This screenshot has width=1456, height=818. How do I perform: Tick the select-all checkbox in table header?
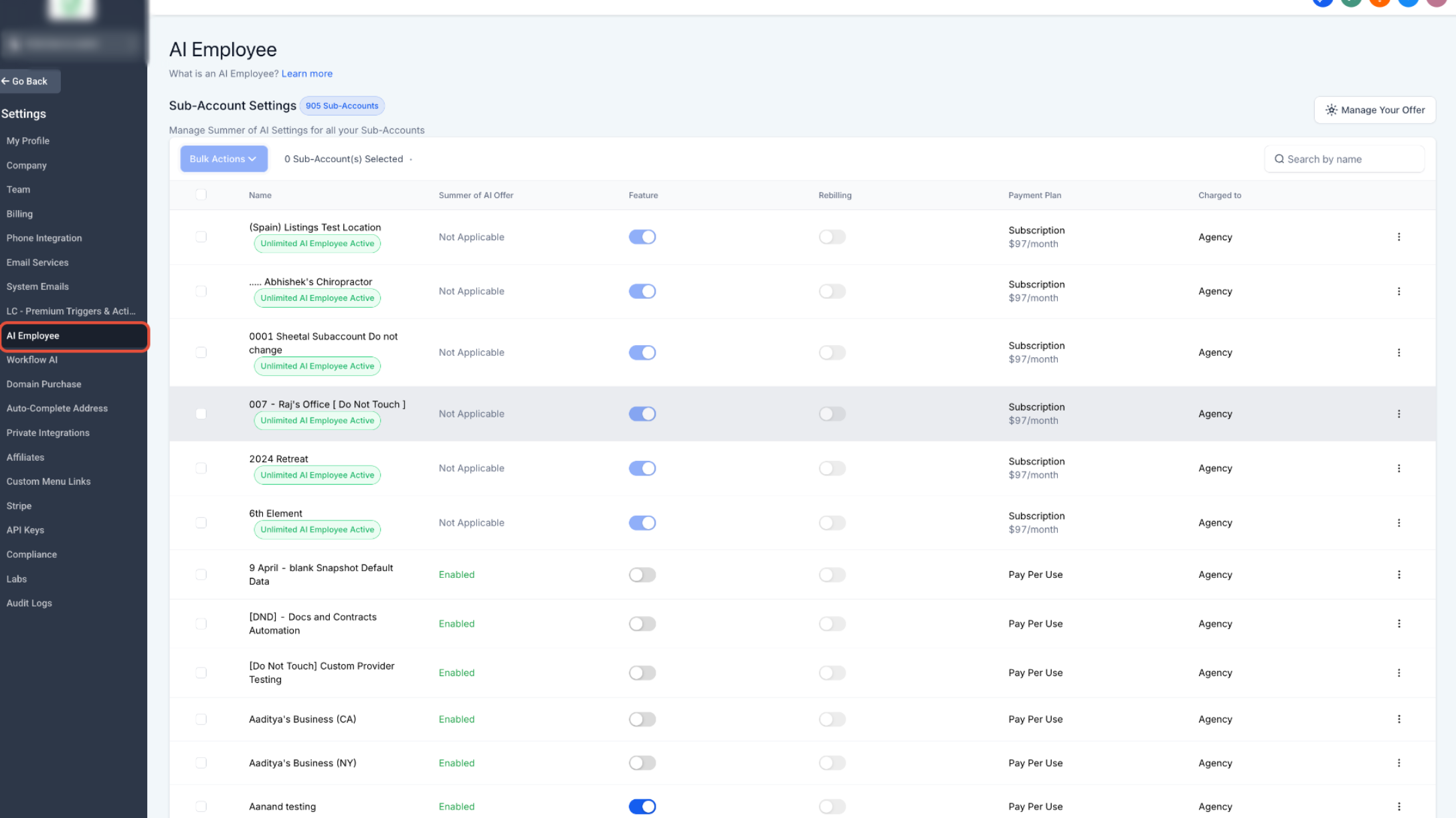(x=201, y=195)
